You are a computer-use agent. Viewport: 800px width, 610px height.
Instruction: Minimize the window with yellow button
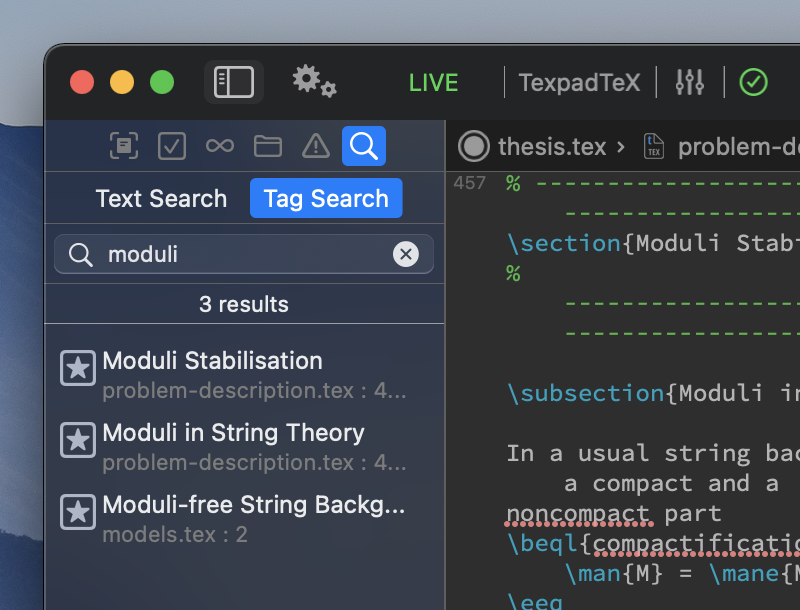[122, 82]
